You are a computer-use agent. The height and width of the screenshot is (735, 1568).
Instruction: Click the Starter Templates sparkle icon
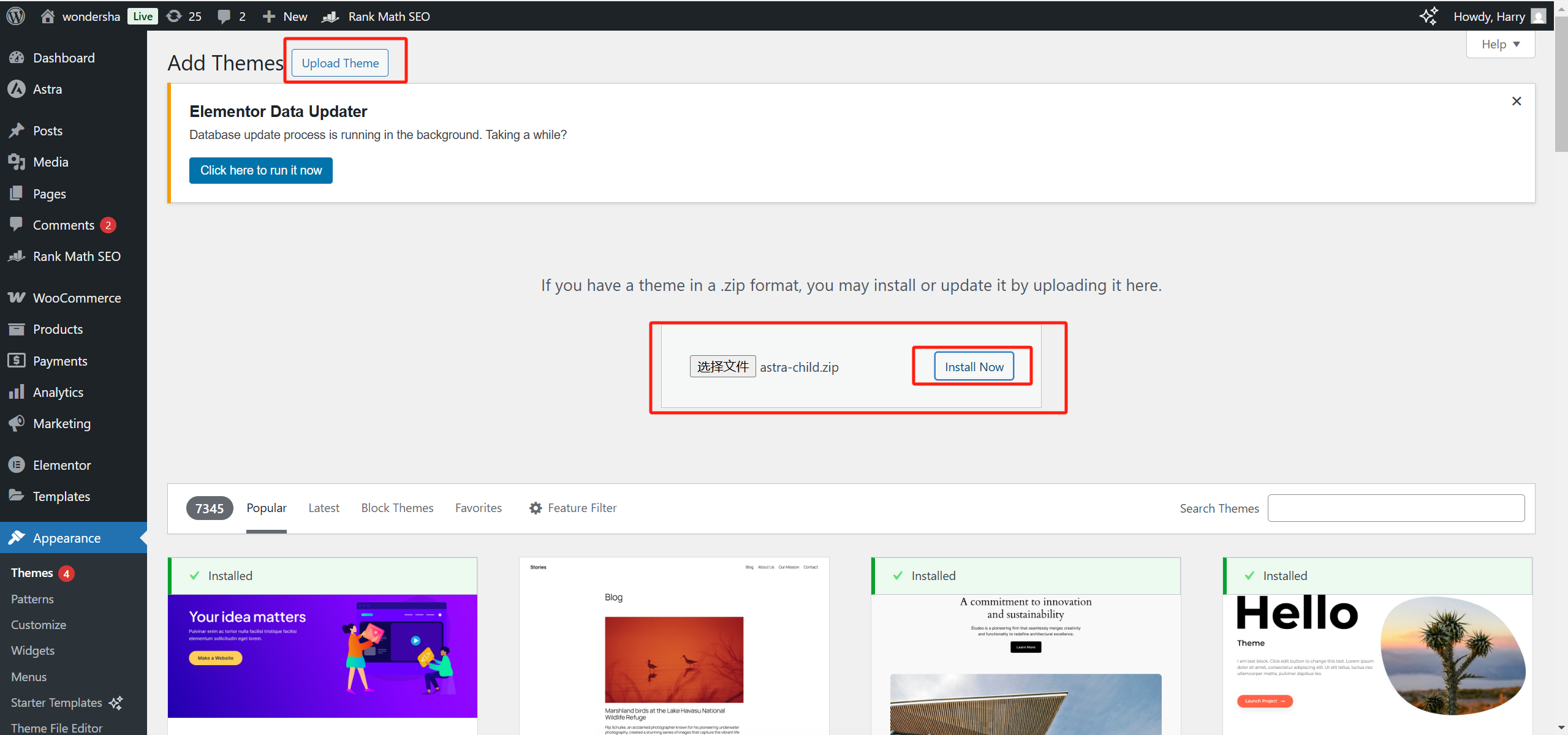coord(115,703)
